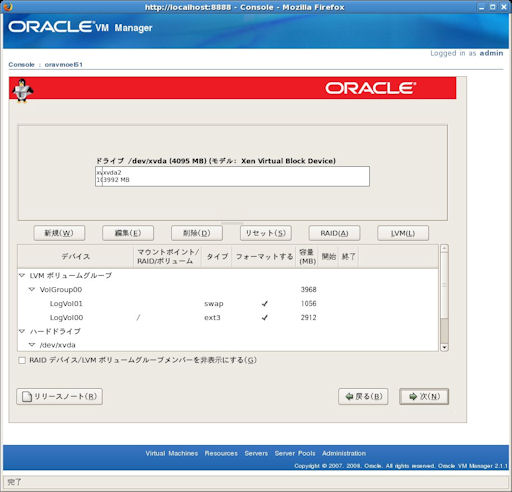
Task: Proceed with the 次(N) button
Action: click(x=424, y=396)
